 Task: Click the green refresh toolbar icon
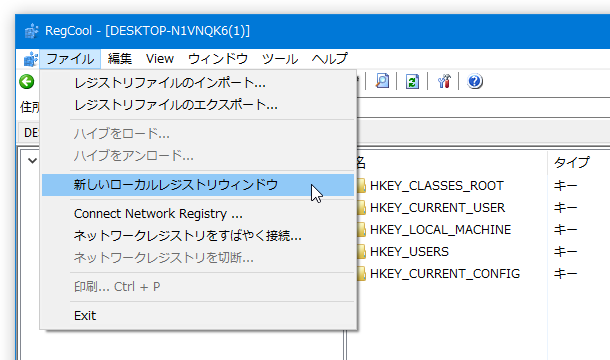tap(412, 81)
